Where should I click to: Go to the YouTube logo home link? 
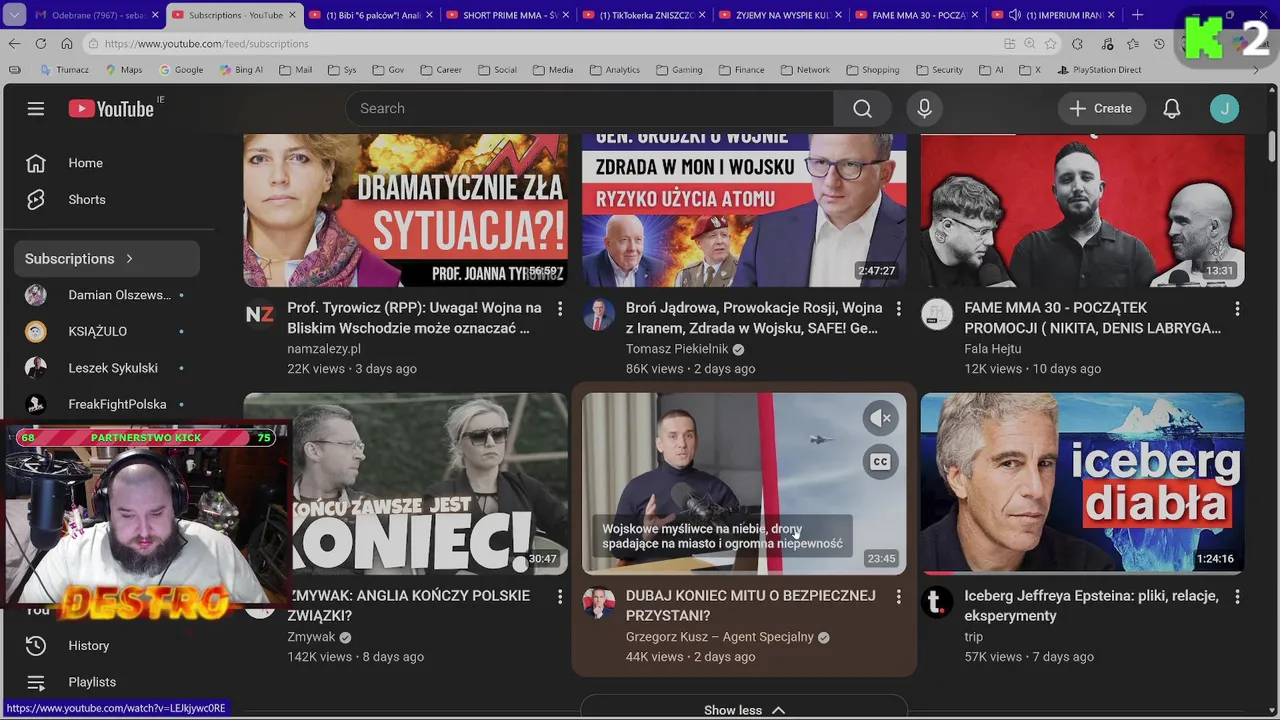[x=111, y=108]
